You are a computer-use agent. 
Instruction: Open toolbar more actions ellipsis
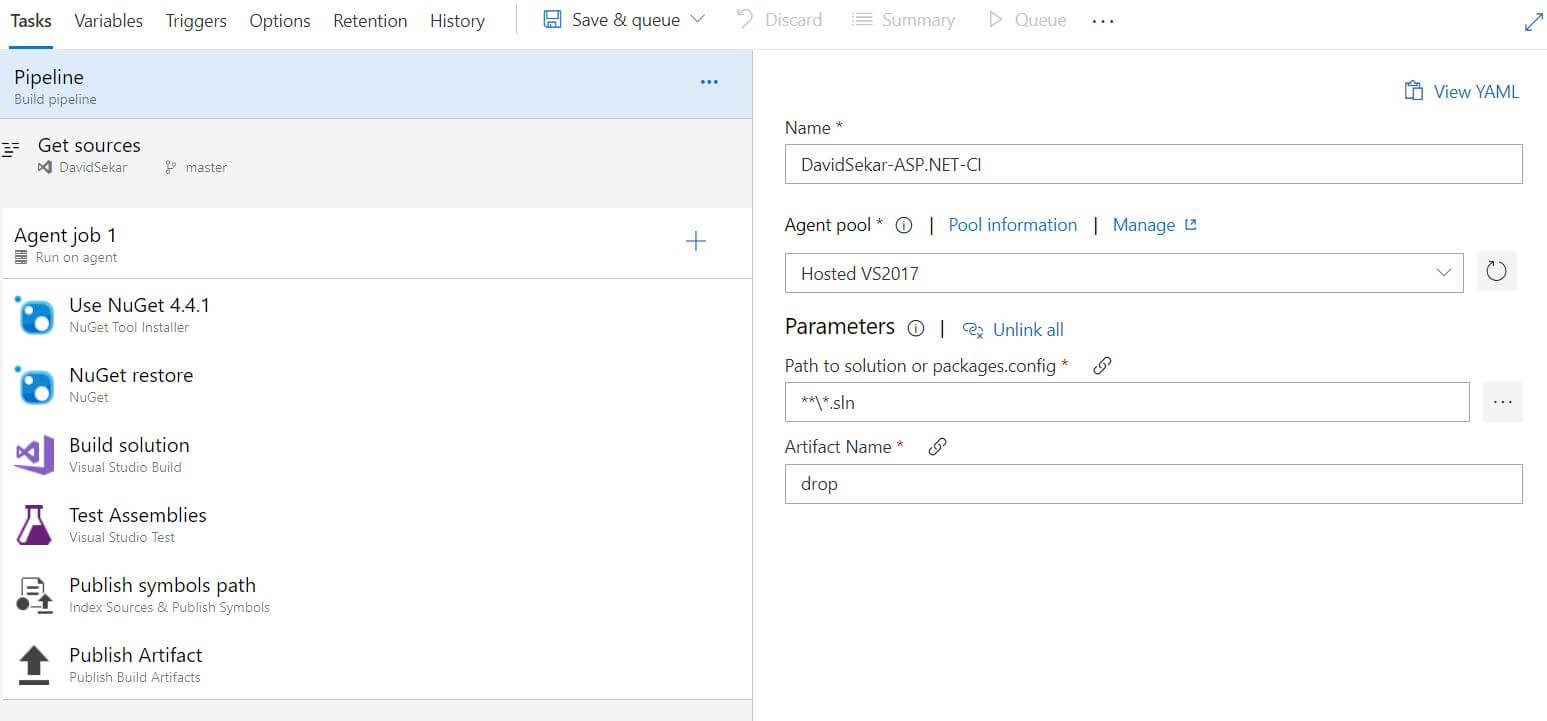click(1102, 21)
